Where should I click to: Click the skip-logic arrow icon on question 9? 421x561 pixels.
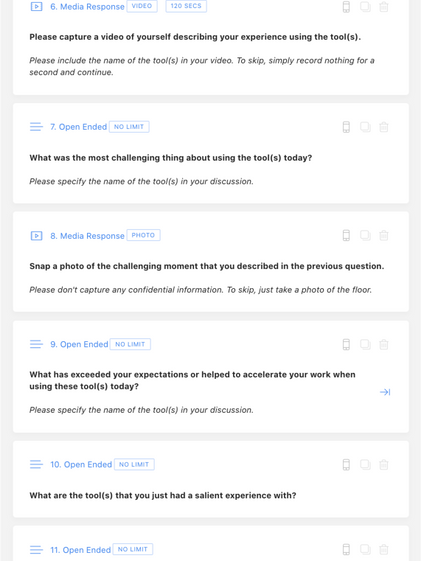tap(385, 392)
